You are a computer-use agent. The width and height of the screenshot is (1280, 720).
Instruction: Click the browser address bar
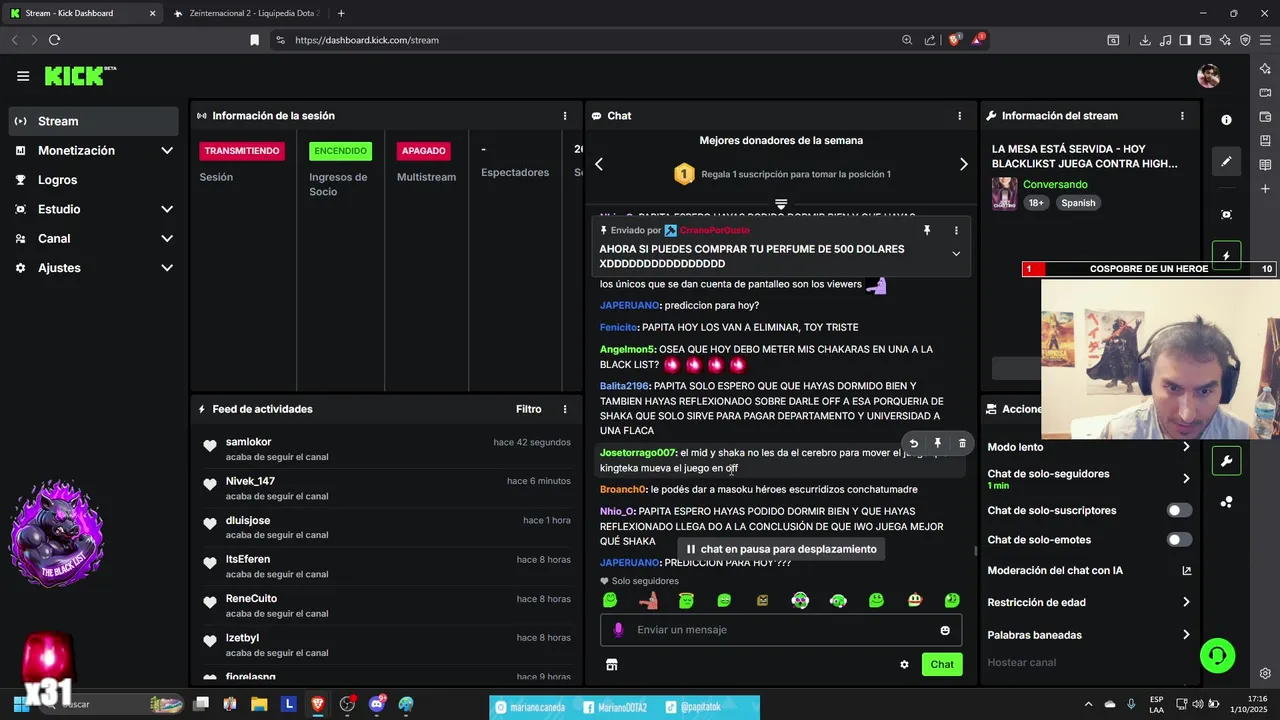click(590, 40)
